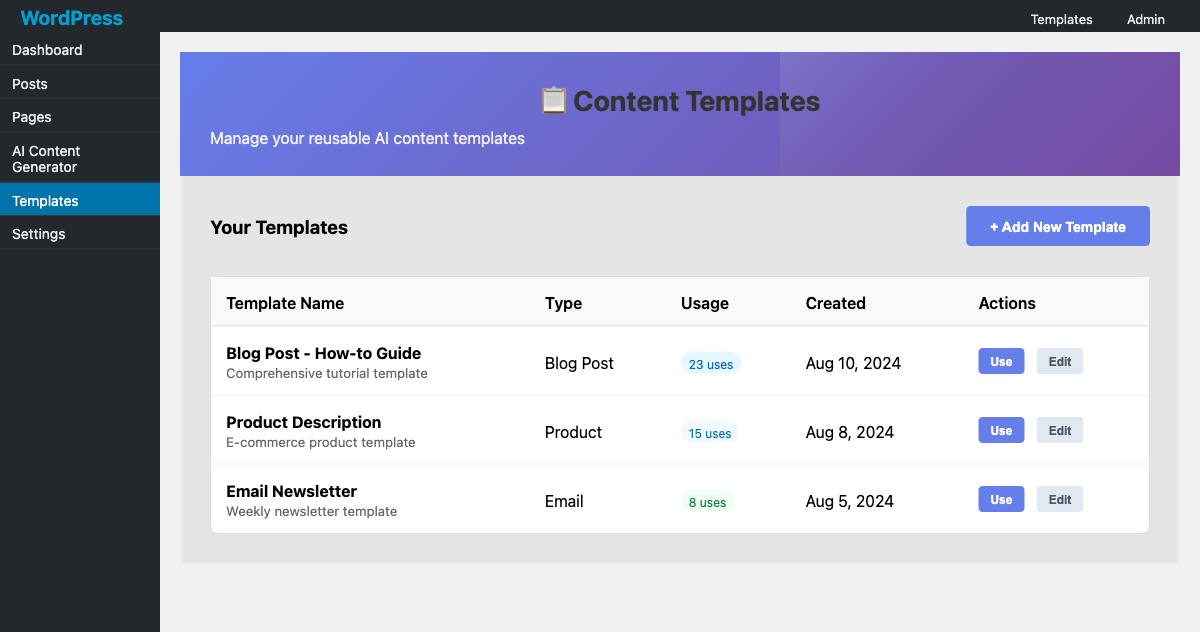Edit the Product Description template
1200x632 pixels.
click(1059, 430)
